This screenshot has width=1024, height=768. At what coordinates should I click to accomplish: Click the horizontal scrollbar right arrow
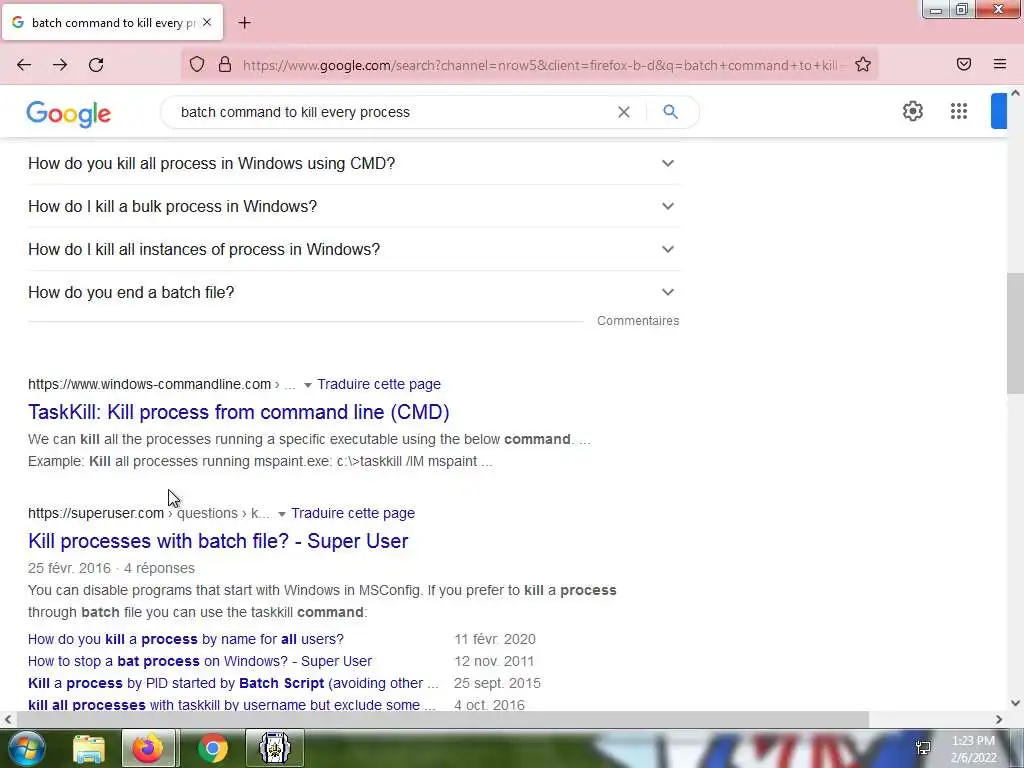pyautogui.click(x=999, y=719)
